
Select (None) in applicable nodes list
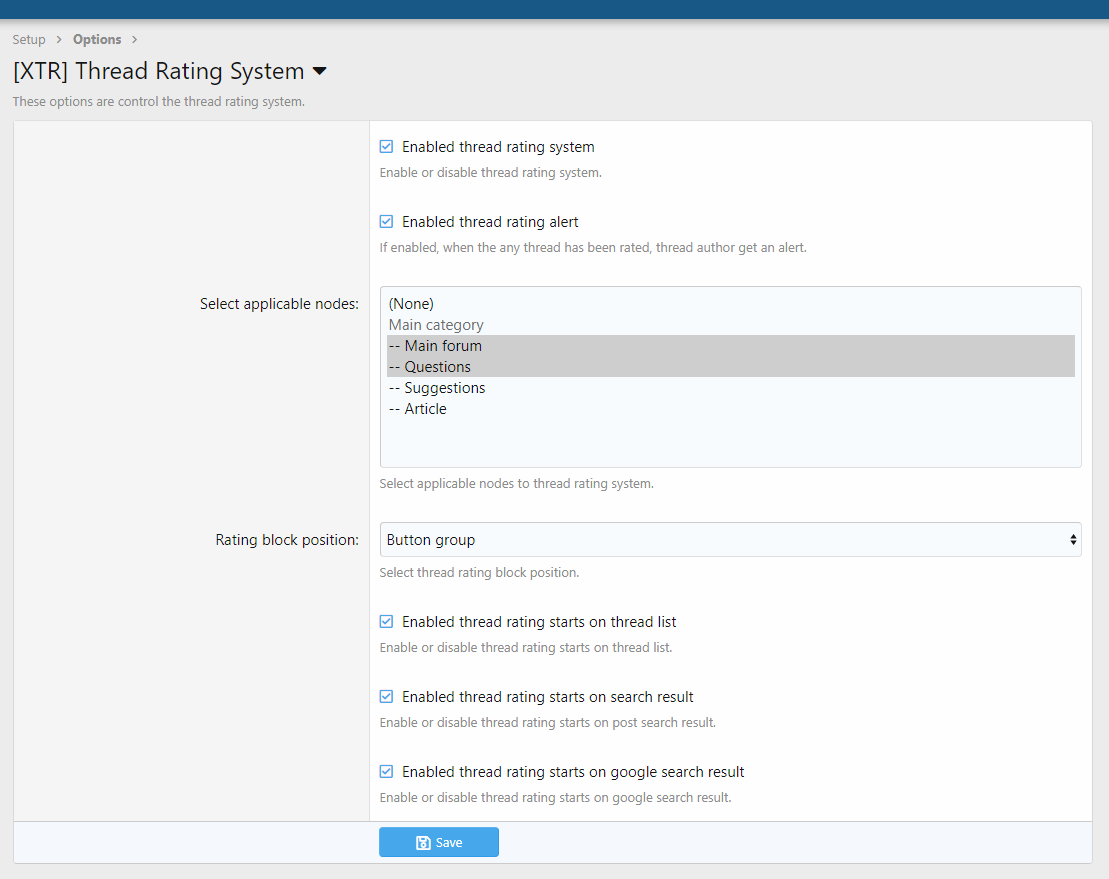point(411,304)
